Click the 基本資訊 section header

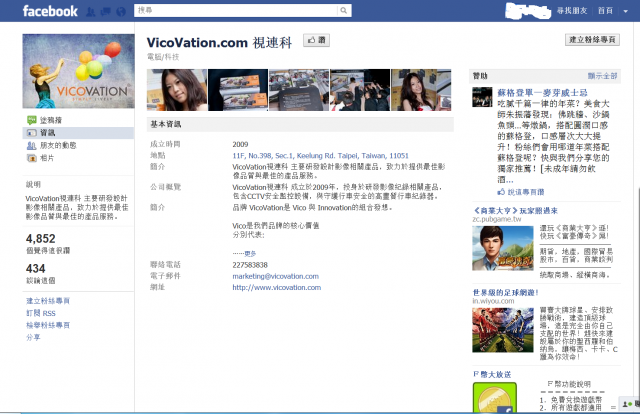[x=300, y=124]
